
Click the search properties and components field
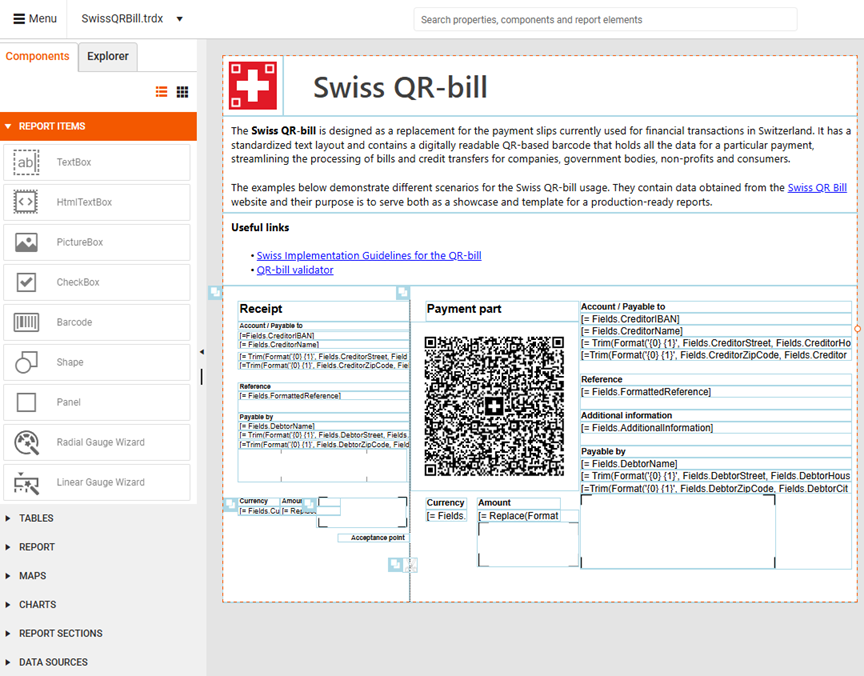605,19
